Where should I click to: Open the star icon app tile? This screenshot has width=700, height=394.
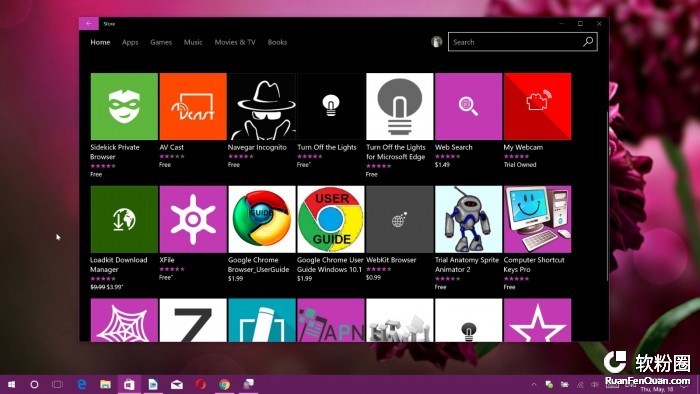(x=538, y=320)
